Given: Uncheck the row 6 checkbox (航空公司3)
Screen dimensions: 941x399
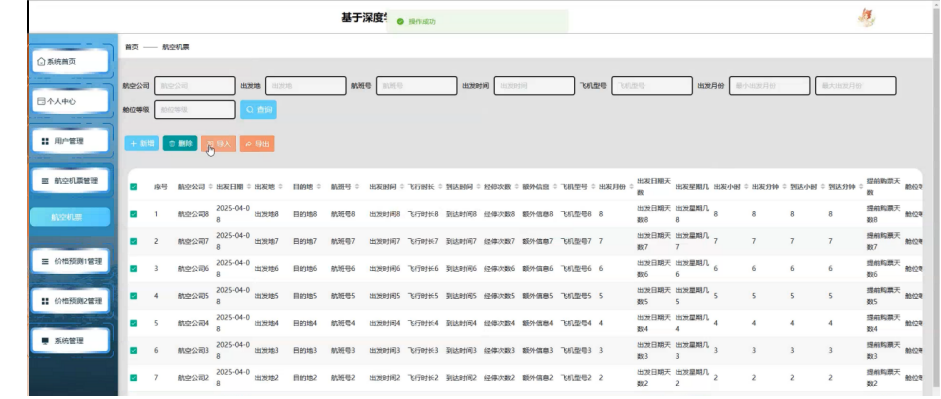Looking at the screenshot, I should (134, 350).
